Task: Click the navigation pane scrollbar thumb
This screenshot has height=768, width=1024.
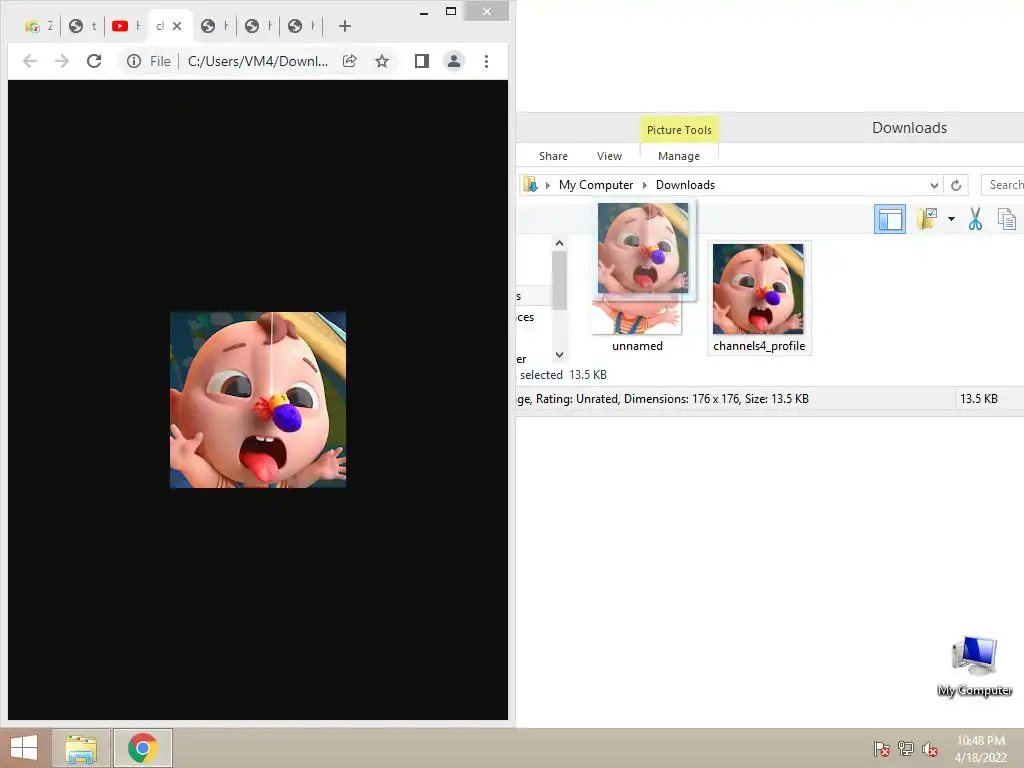Action: click(559, 281)
